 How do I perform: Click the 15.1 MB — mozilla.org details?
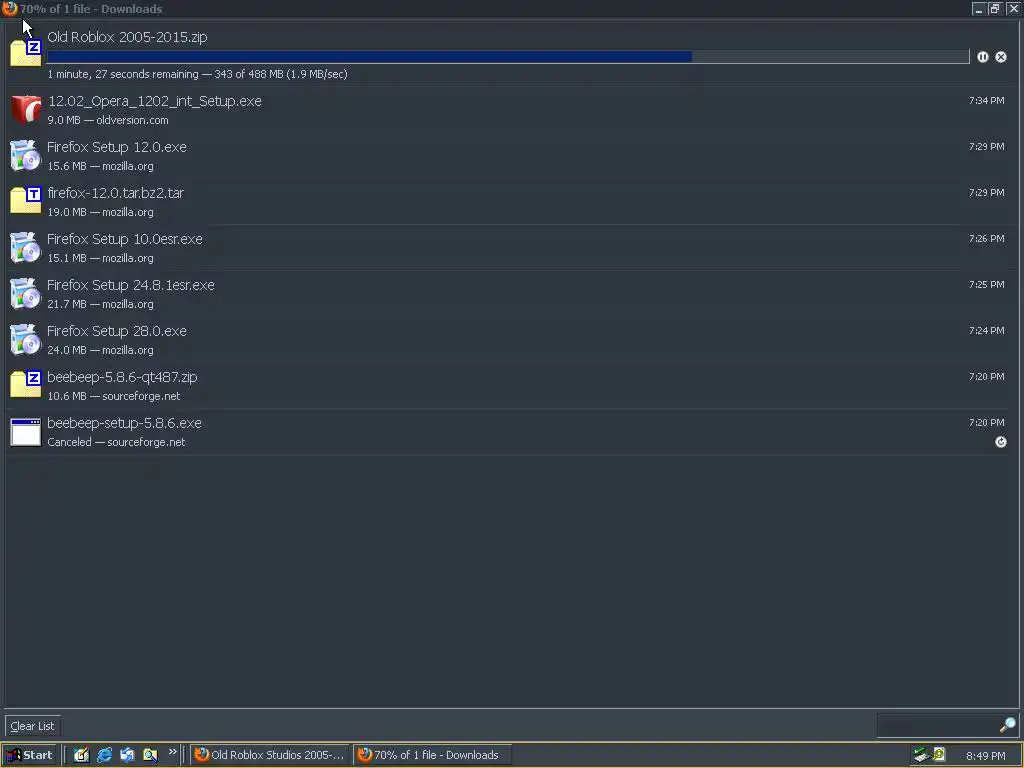coord(101,259)
